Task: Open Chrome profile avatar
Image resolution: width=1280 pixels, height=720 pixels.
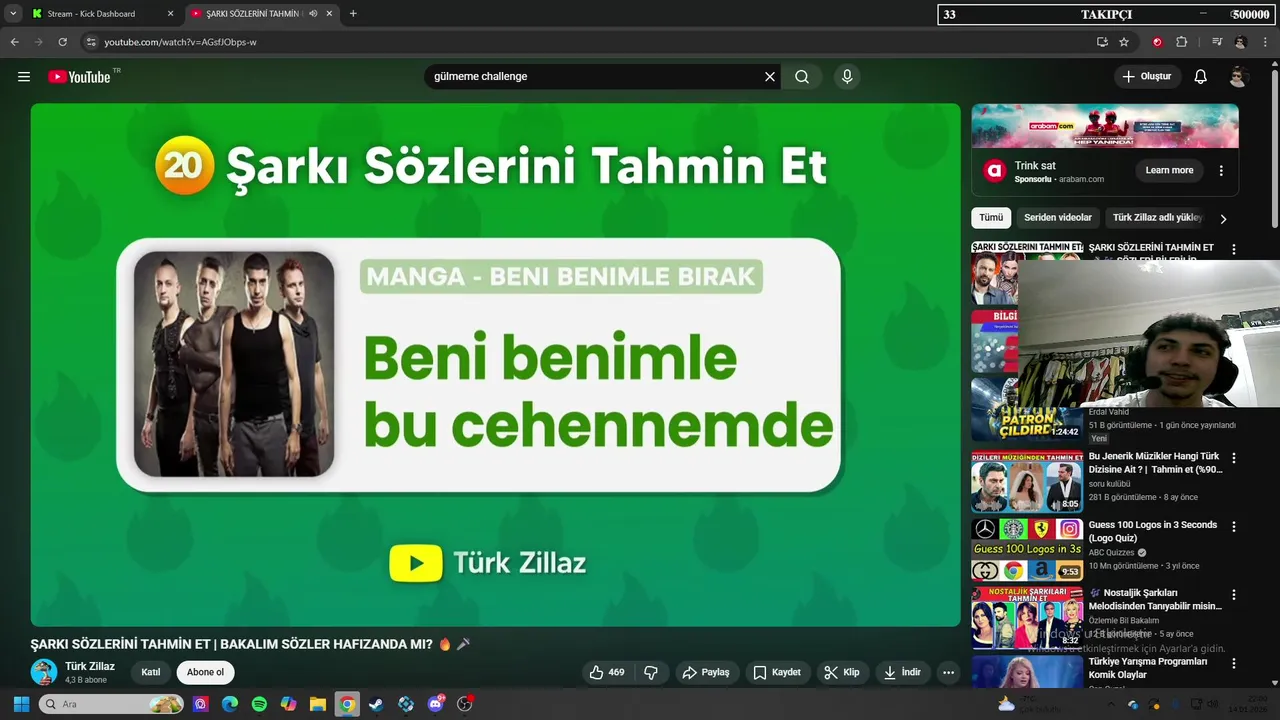Action: tap(1241, 42)
